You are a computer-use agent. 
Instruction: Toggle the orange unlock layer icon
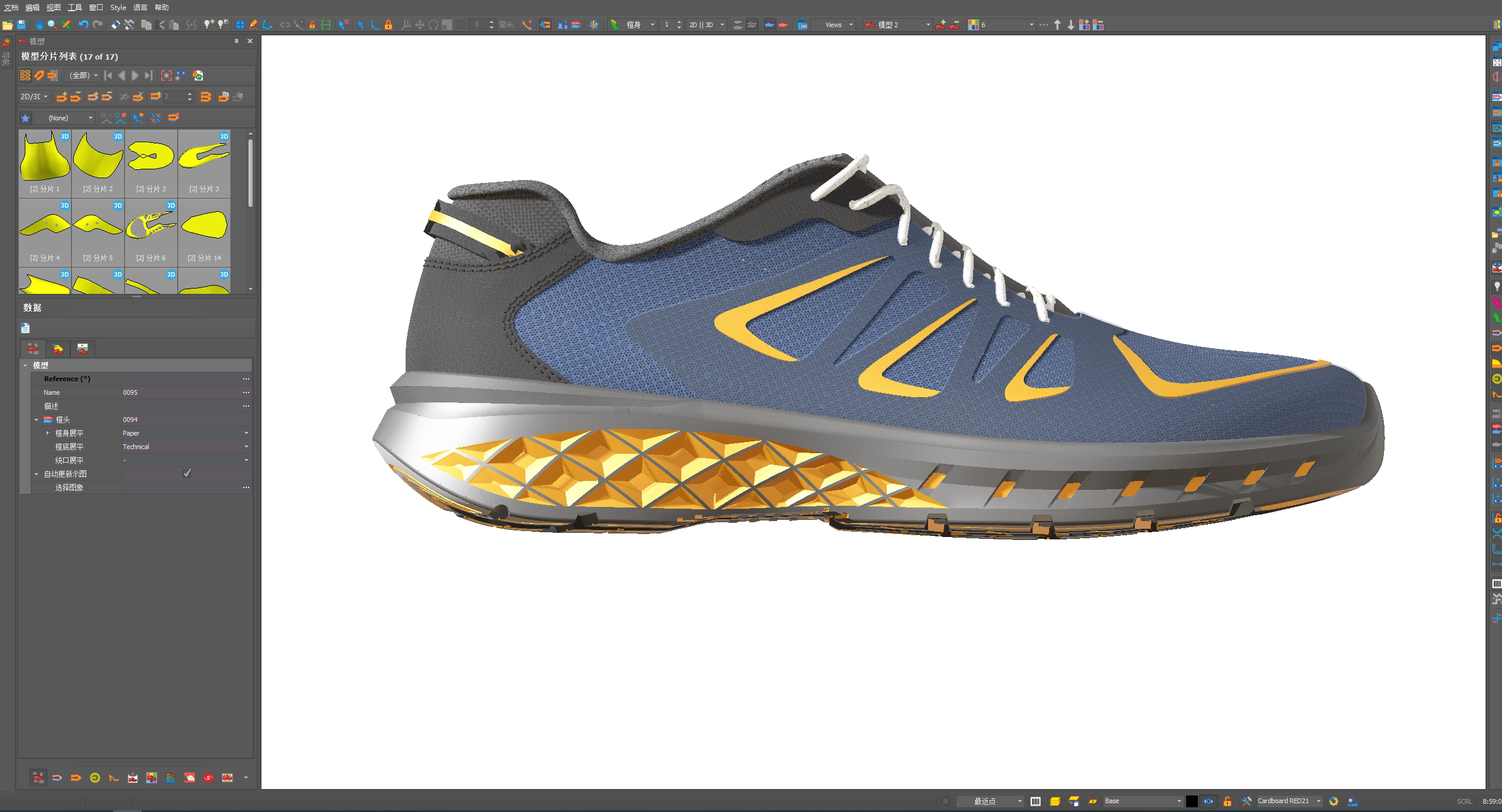1227,801
